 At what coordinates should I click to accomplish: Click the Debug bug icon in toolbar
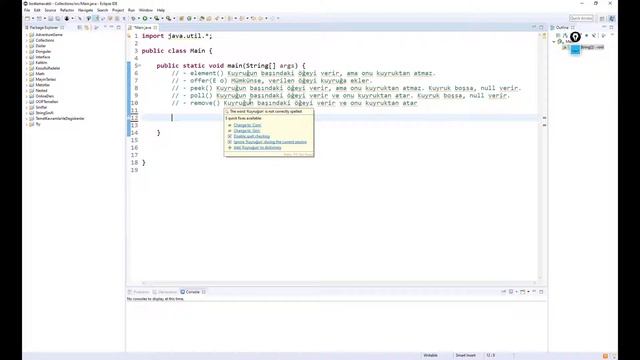(x=133, y=18)
